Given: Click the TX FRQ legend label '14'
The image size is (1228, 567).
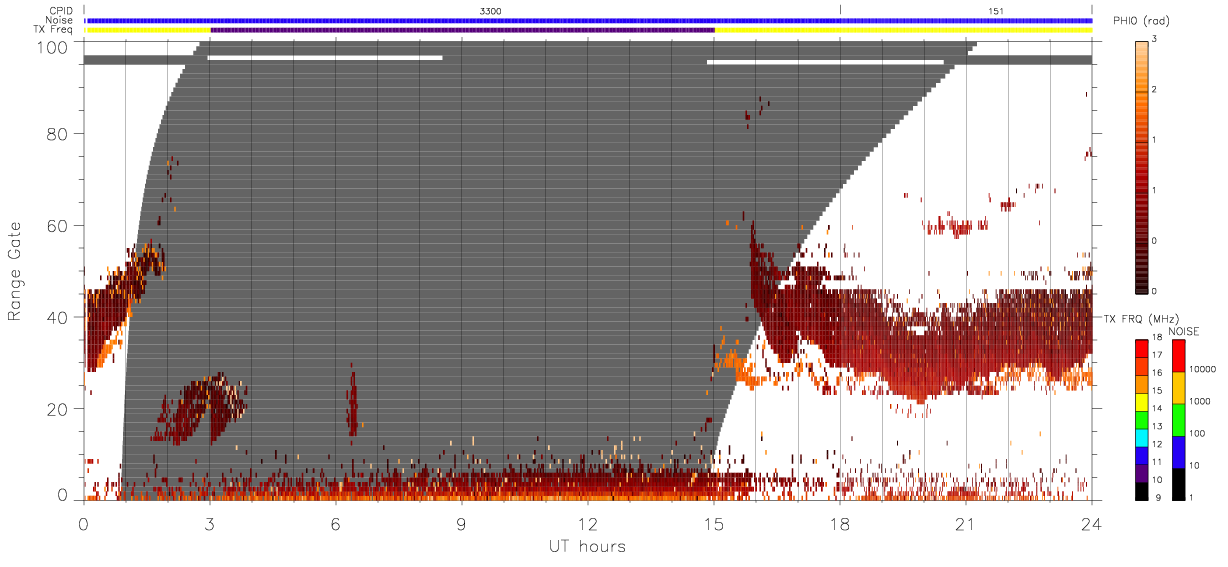Looking at the screenshot, I should tap(1159, 410).
